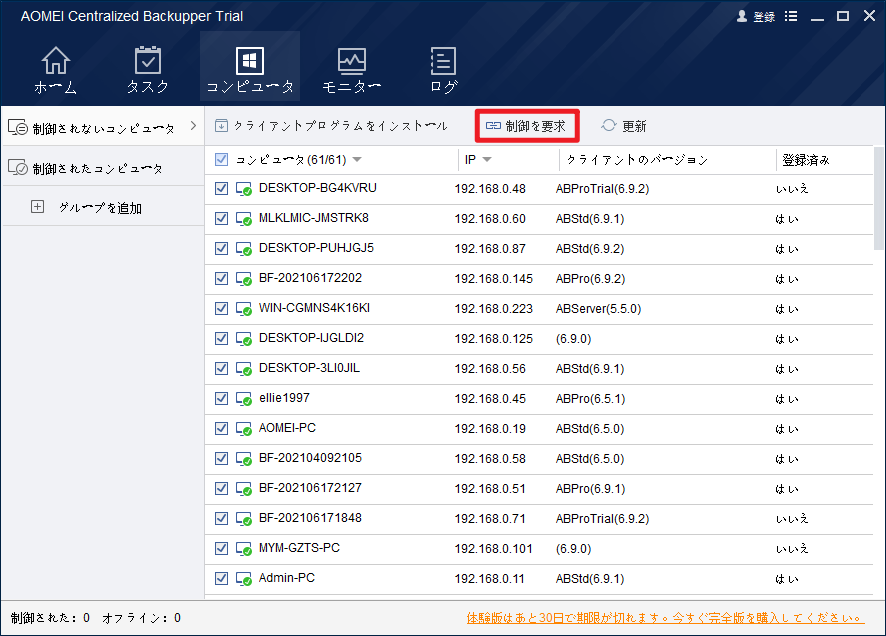Image resolution: width=886 pixels, height=636 pixels.
Task: Uncheck the MLKLMIC-JMSTRK8 checkbox
Action: click(222, 219)
